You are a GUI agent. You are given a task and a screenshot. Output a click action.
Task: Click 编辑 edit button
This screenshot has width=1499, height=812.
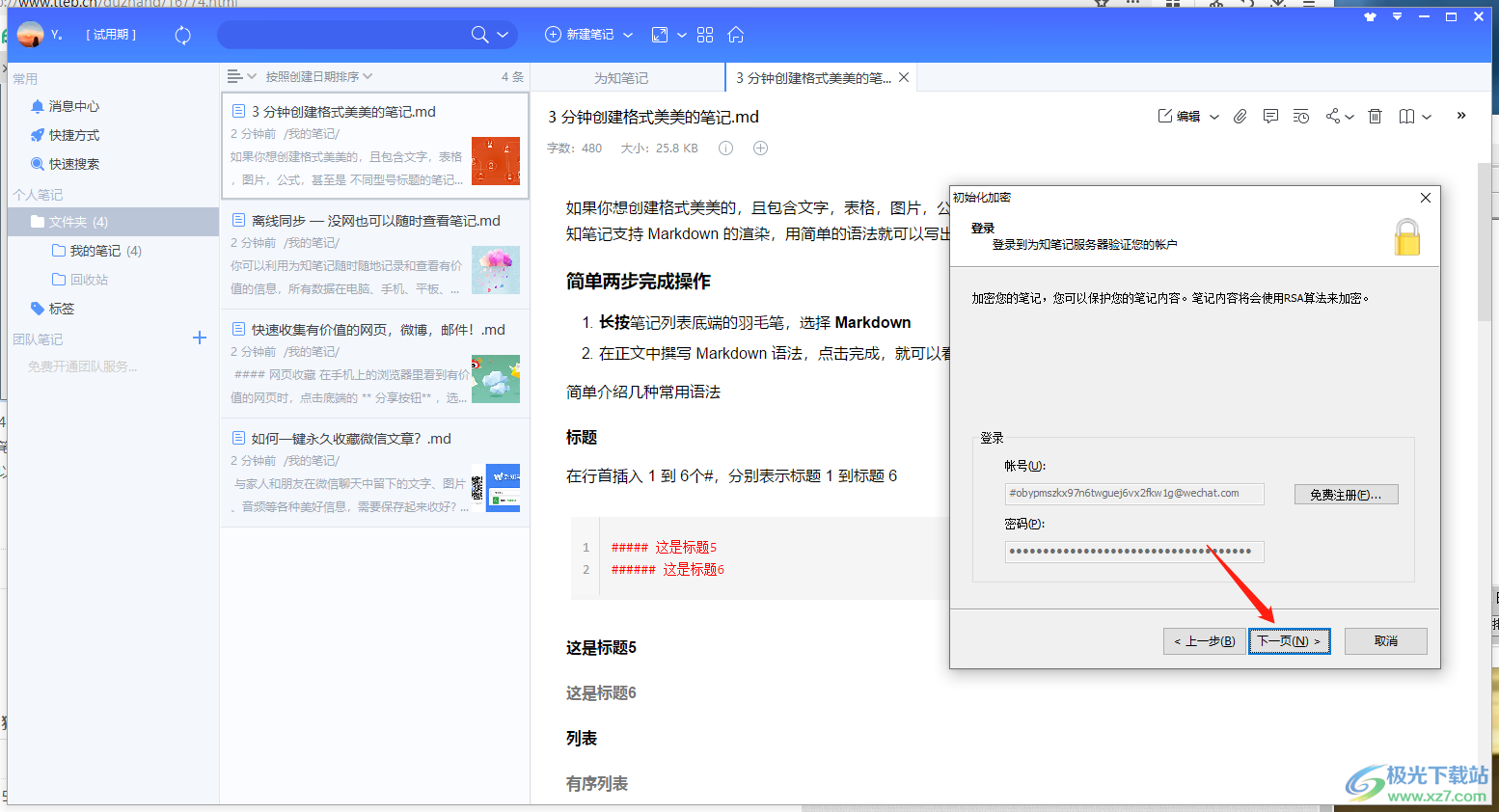[1179, 116]
